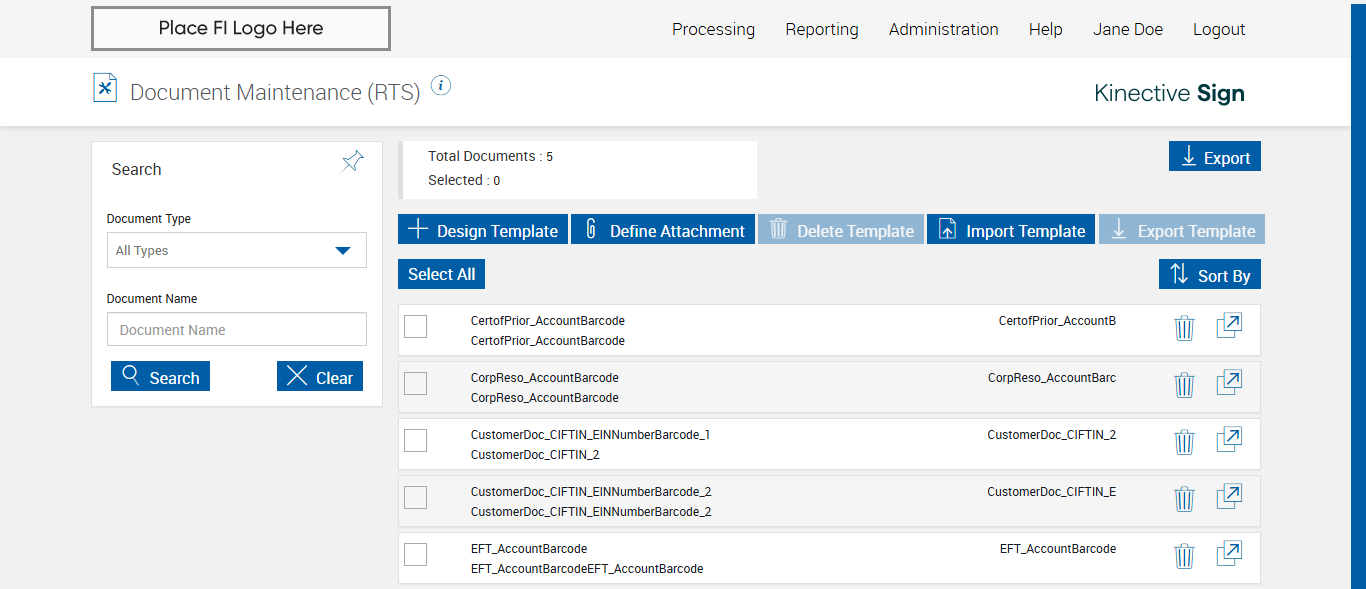Click trash icon on CustomerDoc_CIFTIN_EINNumberBarcode_2 row
The height and width of the screenshot is (589, 1366).
pyautogui.click(x=1184, y=499)
